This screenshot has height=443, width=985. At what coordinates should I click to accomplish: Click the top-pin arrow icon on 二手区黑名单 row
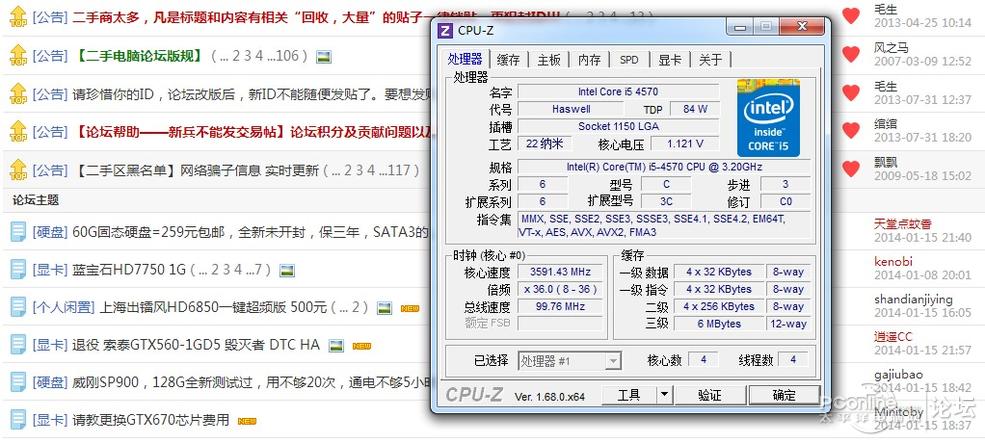18,170
